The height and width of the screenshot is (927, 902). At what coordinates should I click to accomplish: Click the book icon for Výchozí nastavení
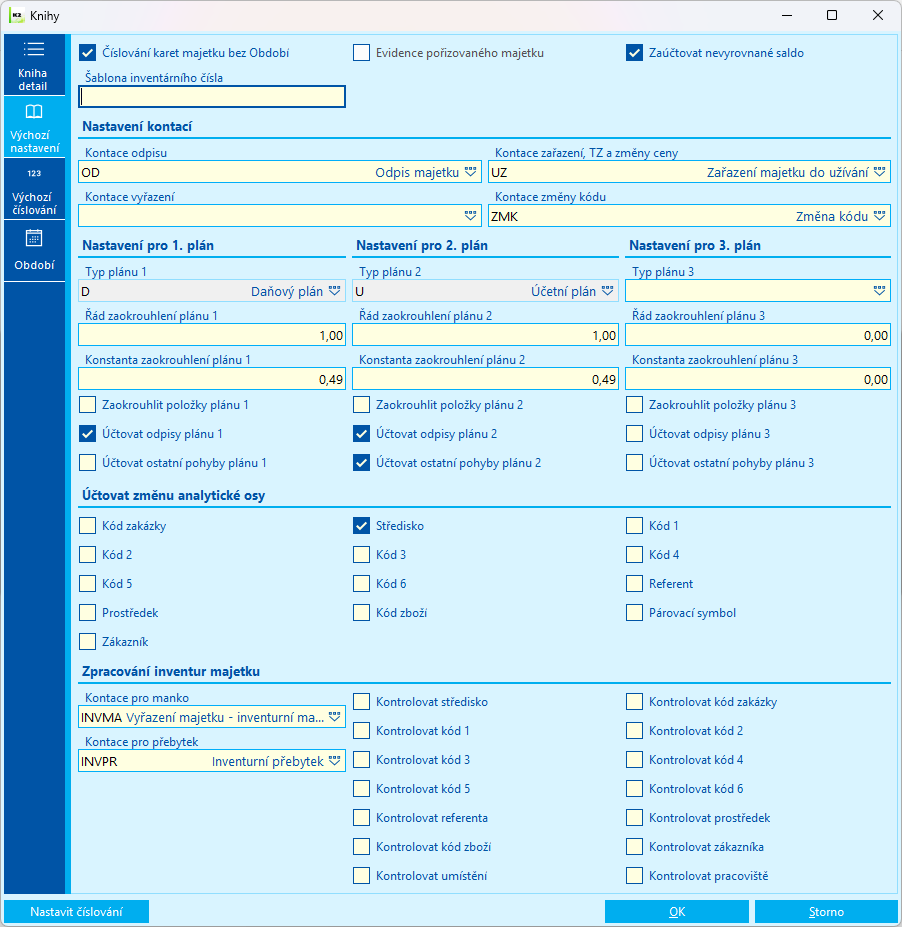point(34,111)
